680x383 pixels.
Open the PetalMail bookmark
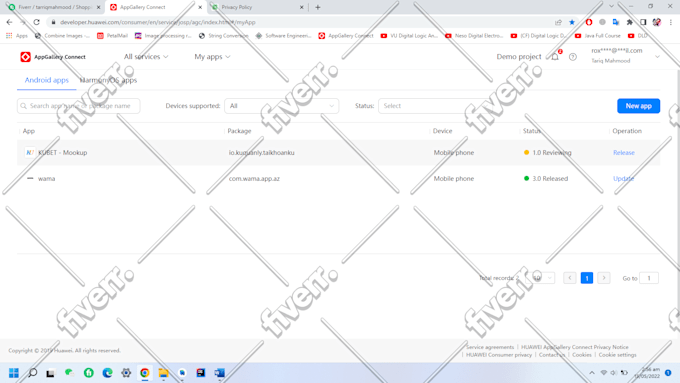click(x=112, y=36)
